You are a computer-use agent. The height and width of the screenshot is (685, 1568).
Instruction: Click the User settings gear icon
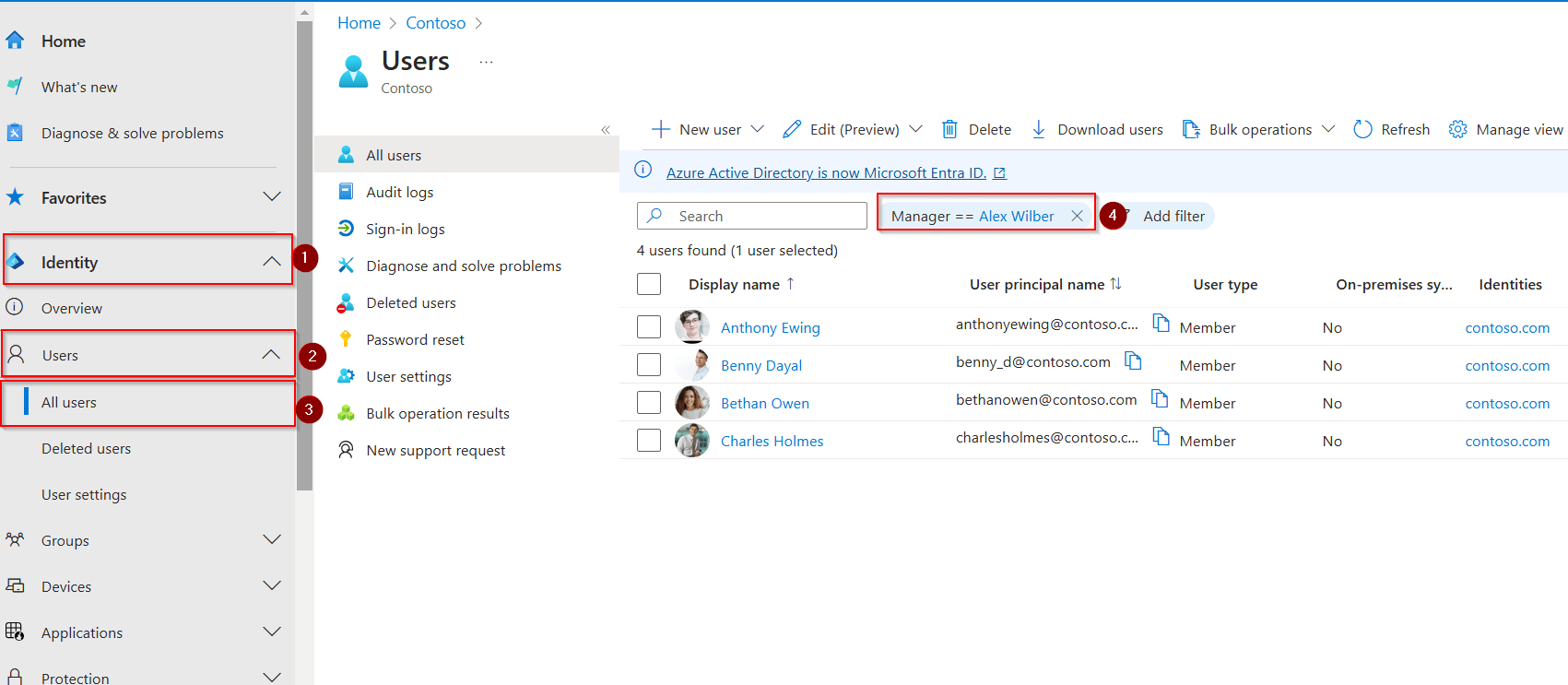(x=346, y=376)
